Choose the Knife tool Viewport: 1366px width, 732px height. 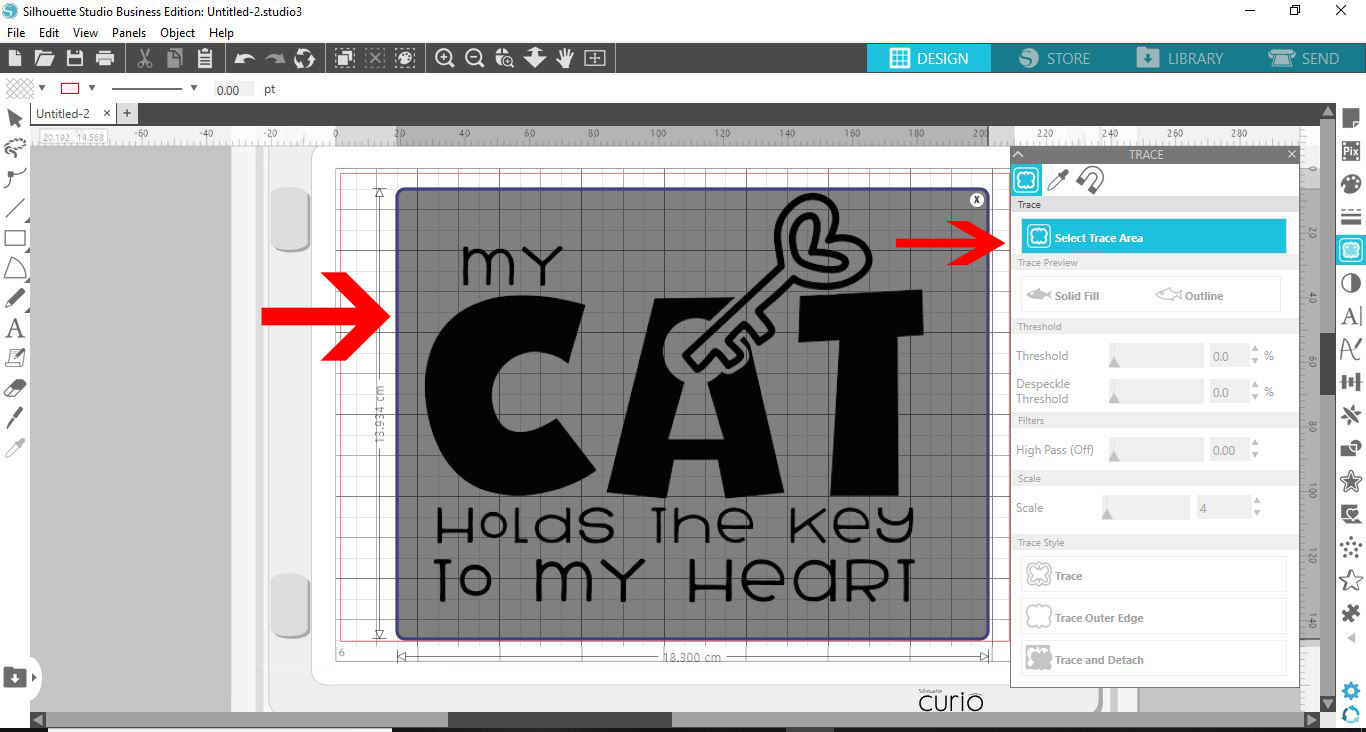[x=15, y=418]
